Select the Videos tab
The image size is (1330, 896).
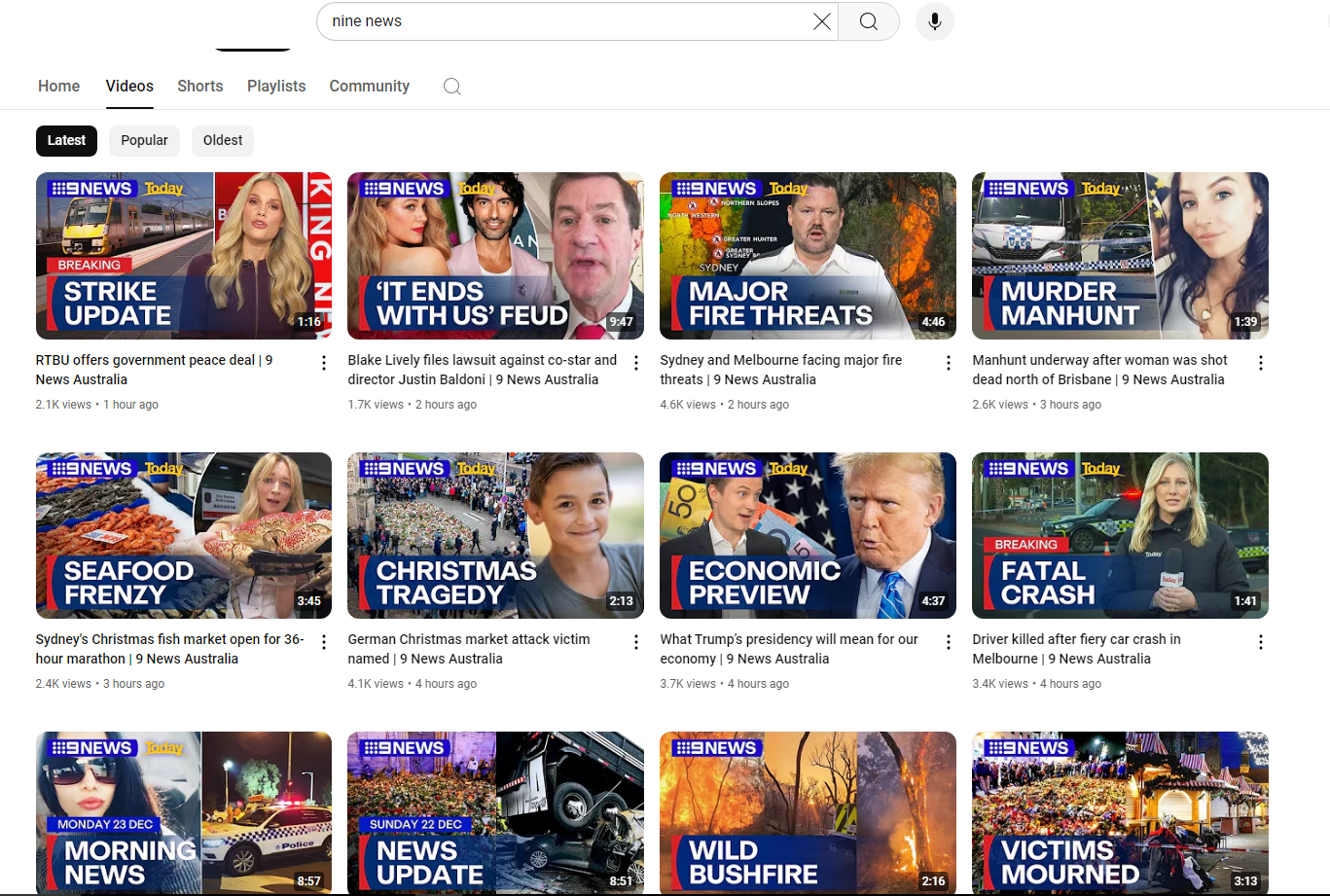[129, 87]
